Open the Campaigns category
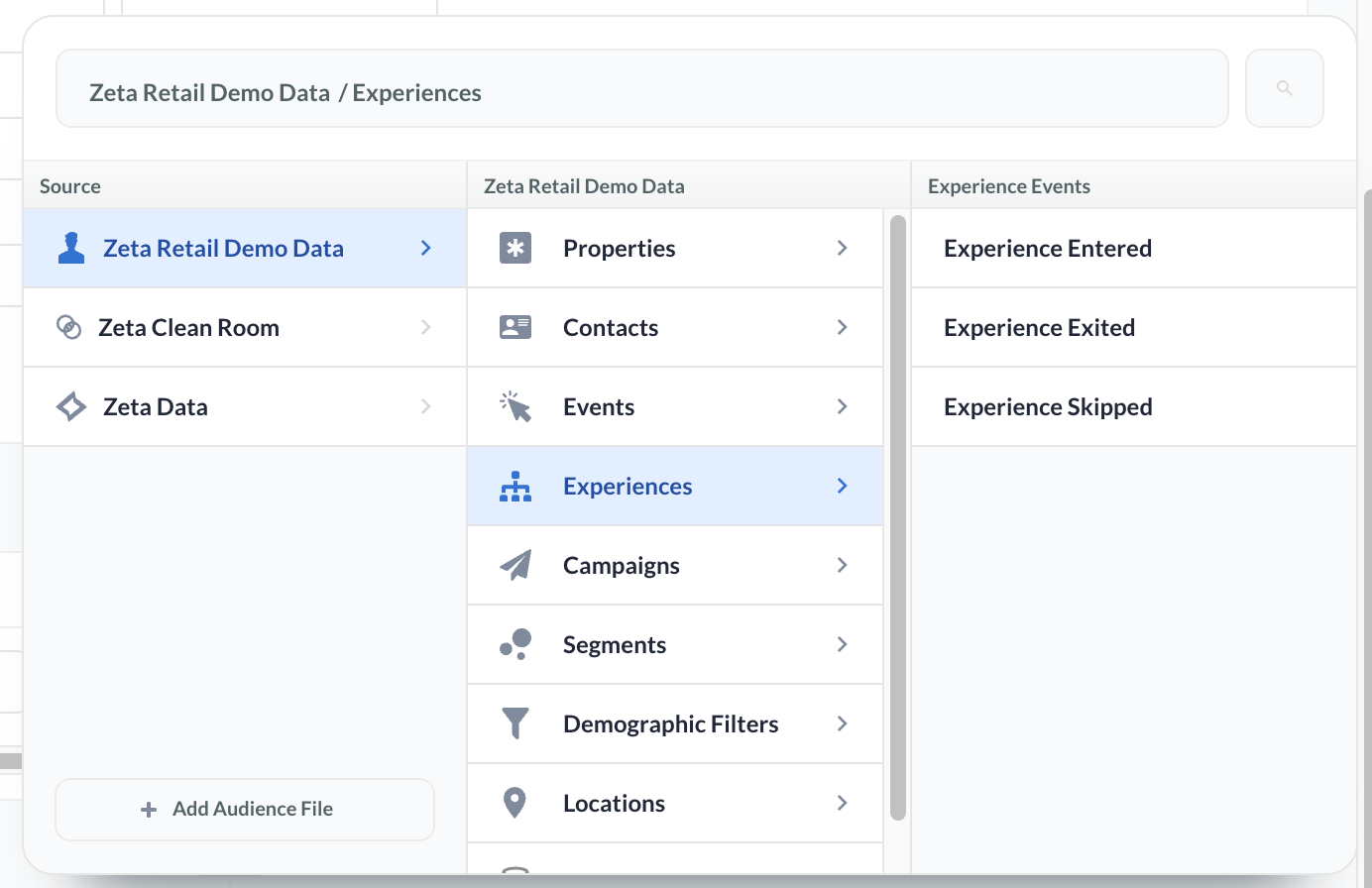1372x888 pixels. 675,565
